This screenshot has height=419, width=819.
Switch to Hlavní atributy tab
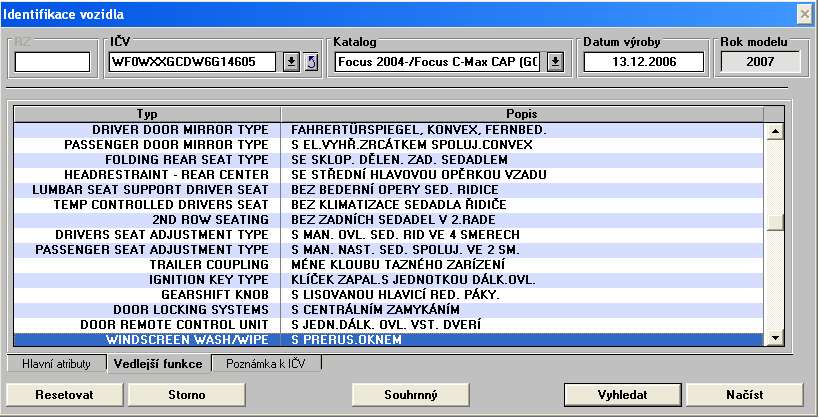tap(56, 363)
